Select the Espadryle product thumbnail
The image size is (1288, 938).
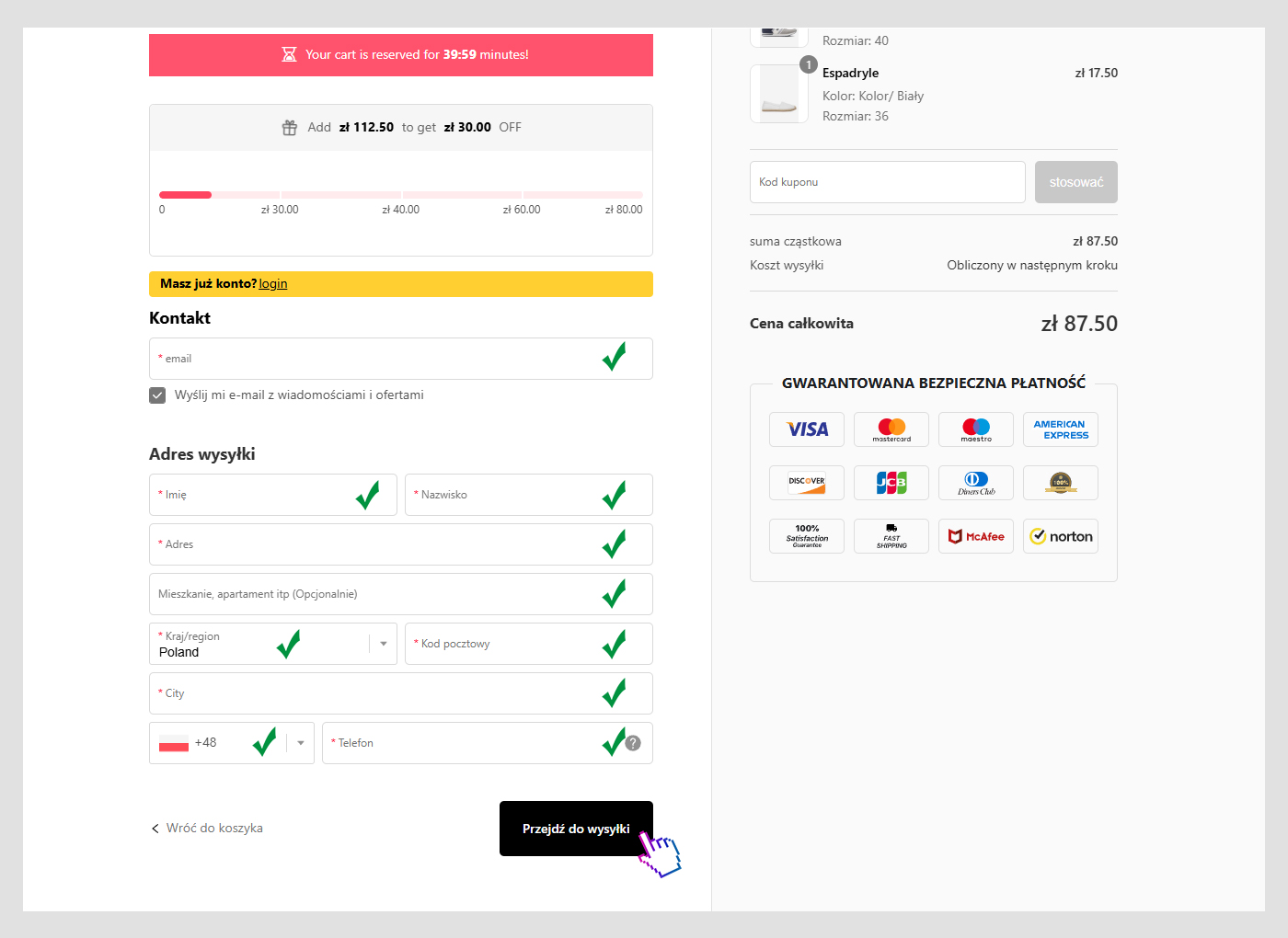coord(779,94)
